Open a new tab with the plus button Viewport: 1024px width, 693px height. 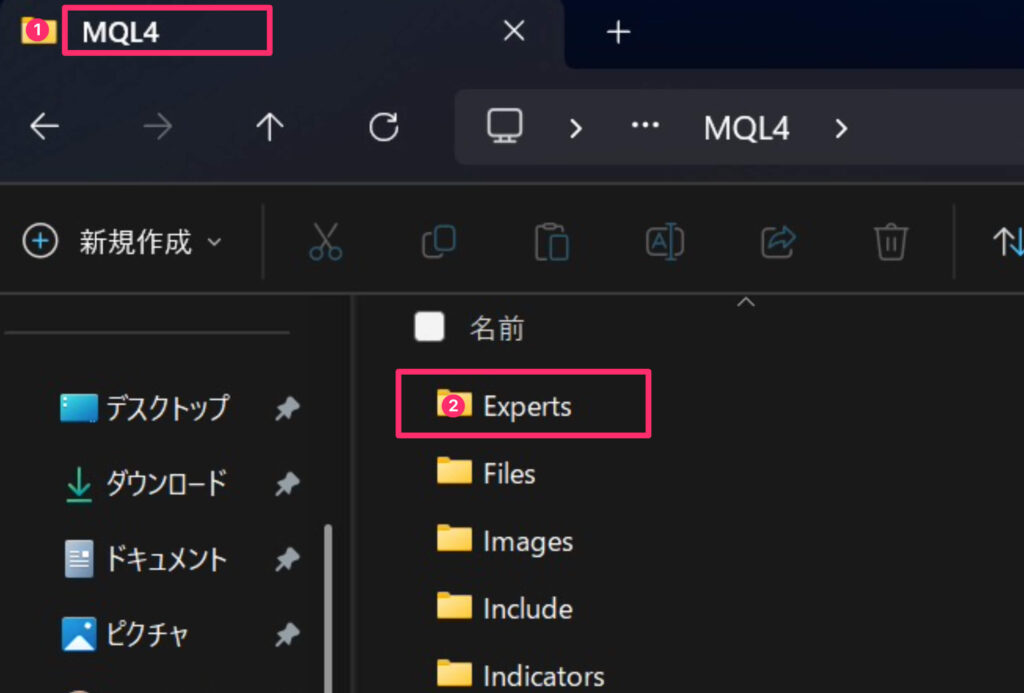point(618,31)
